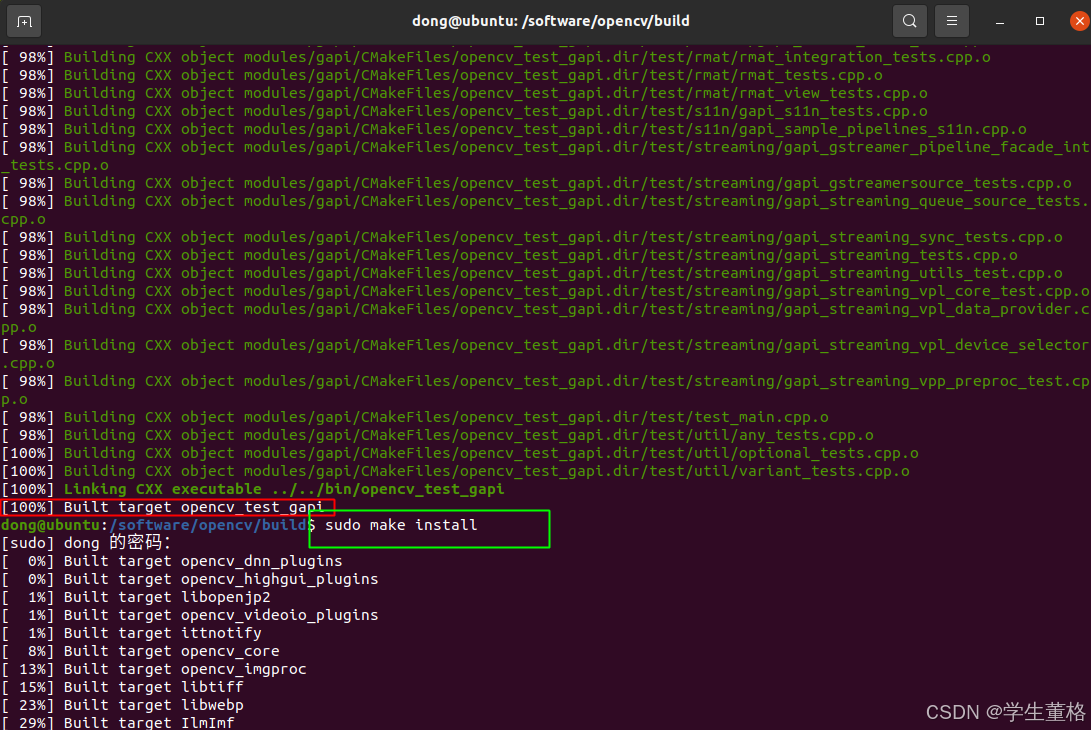1091x730 pixels.
Task: Click the 'Built target libwebp' line
Action: click(122, 706)
